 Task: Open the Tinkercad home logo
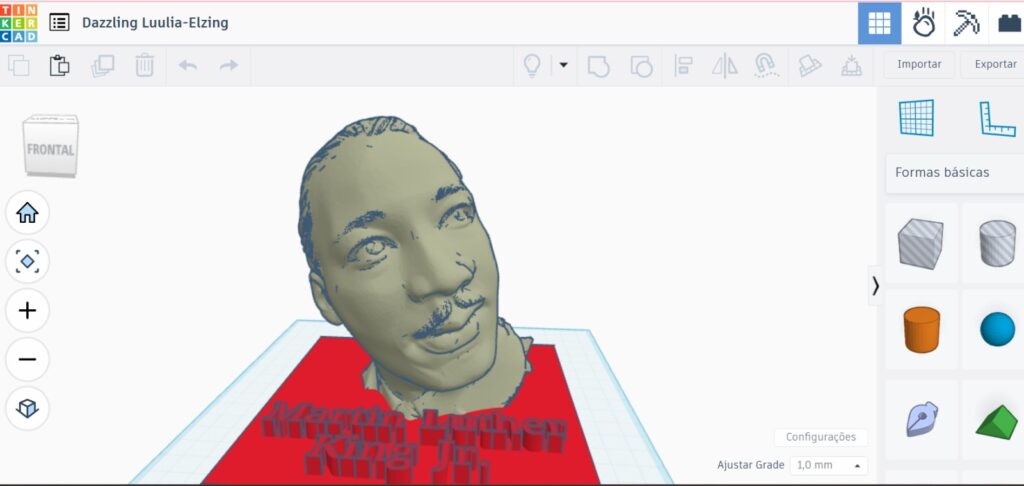(x=18, y=23)
